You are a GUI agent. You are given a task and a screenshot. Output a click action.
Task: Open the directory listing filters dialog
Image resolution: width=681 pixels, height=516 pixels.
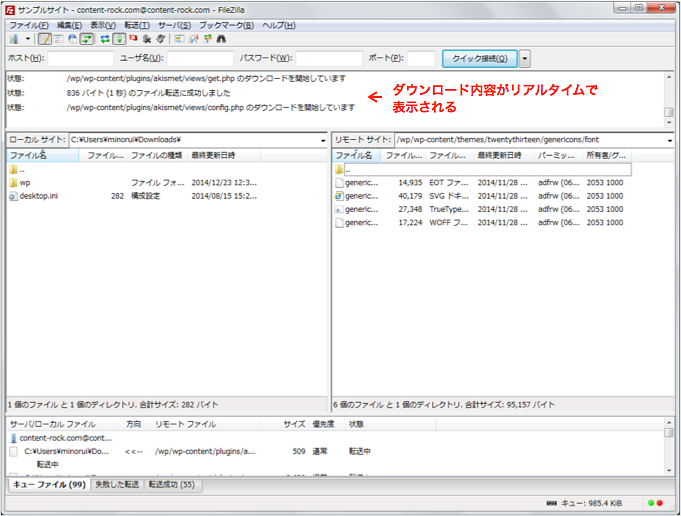pyautogui.click(x=179, y=39)
